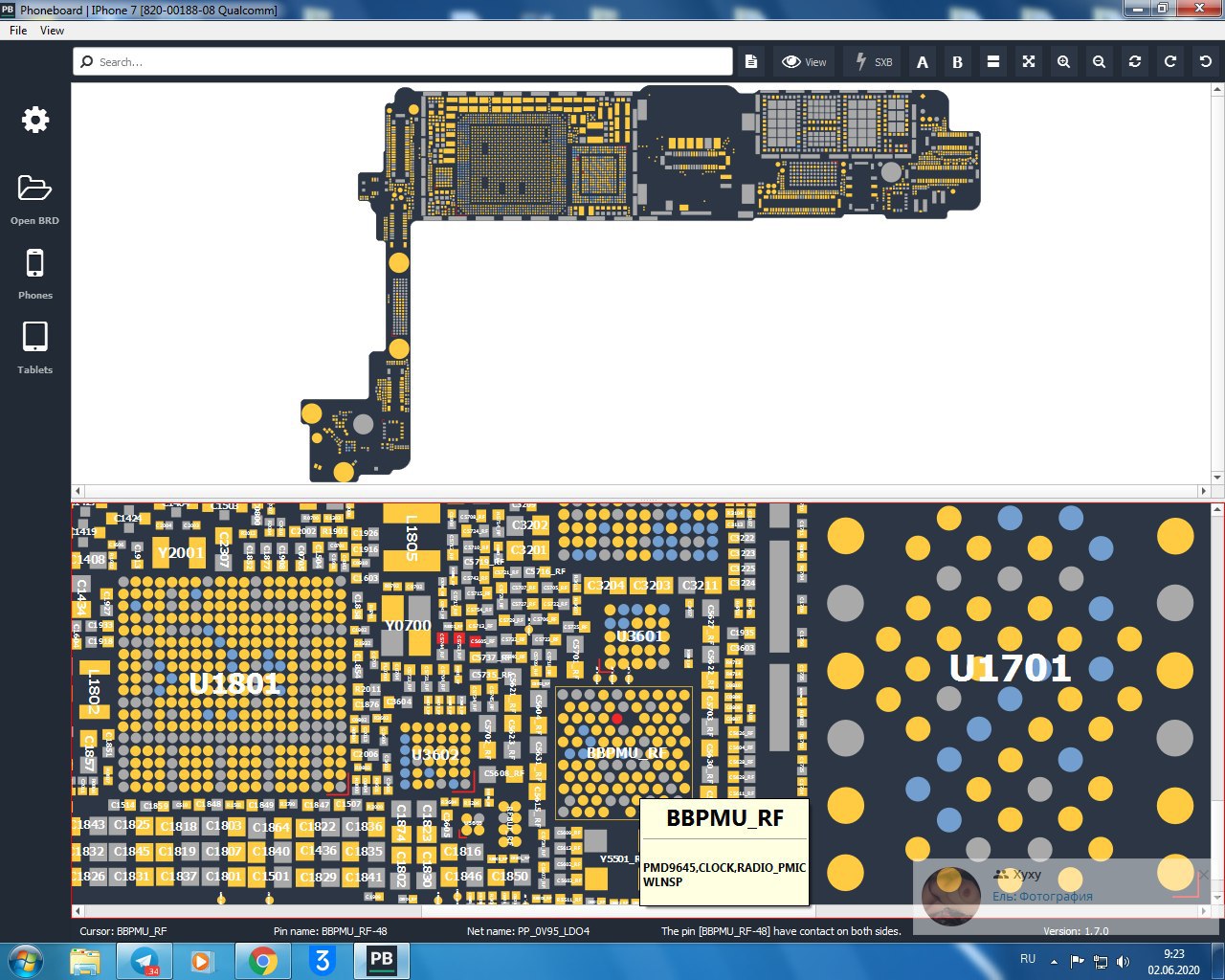Click the red highlighted pin on BBPMU_RF
The height and width of the screenshot is (980, 1225).
[x=617, y=718]
